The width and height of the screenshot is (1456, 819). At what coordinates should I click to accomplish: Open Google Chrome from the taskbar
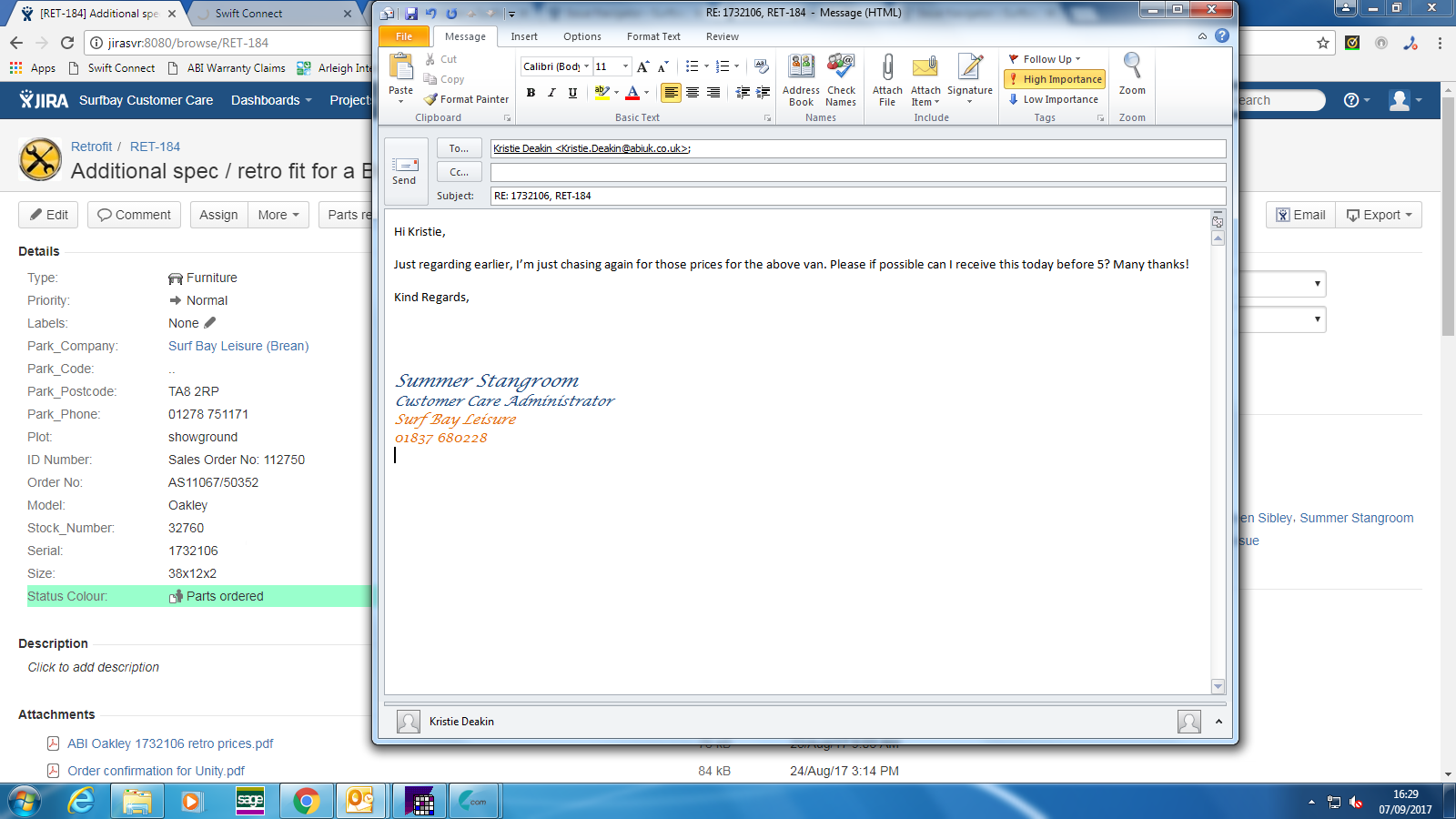(x=306, y=801)
